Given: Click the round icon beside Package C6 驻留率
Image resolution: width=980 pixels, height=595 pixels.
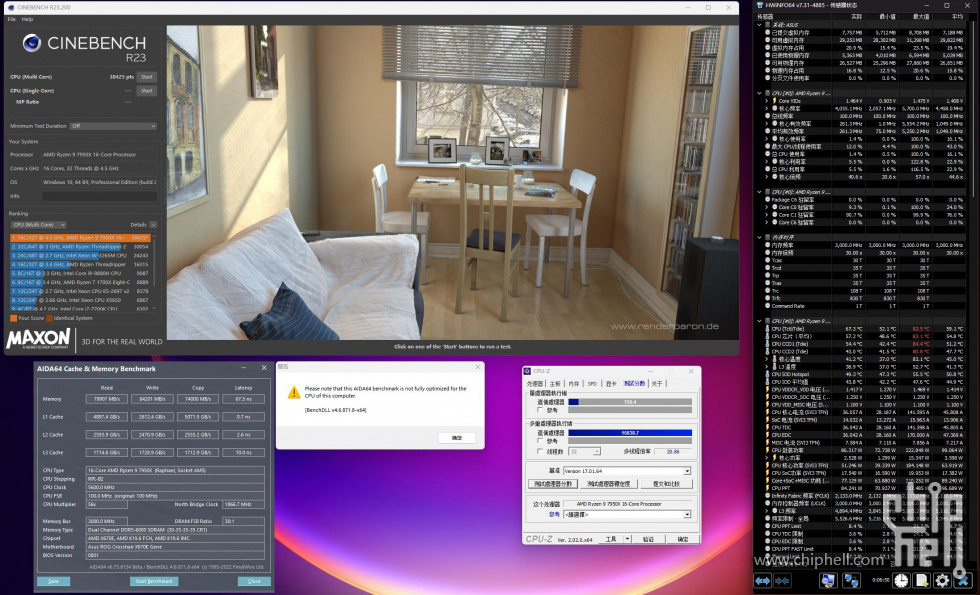Looking at the screenshot, I should 768,199.
